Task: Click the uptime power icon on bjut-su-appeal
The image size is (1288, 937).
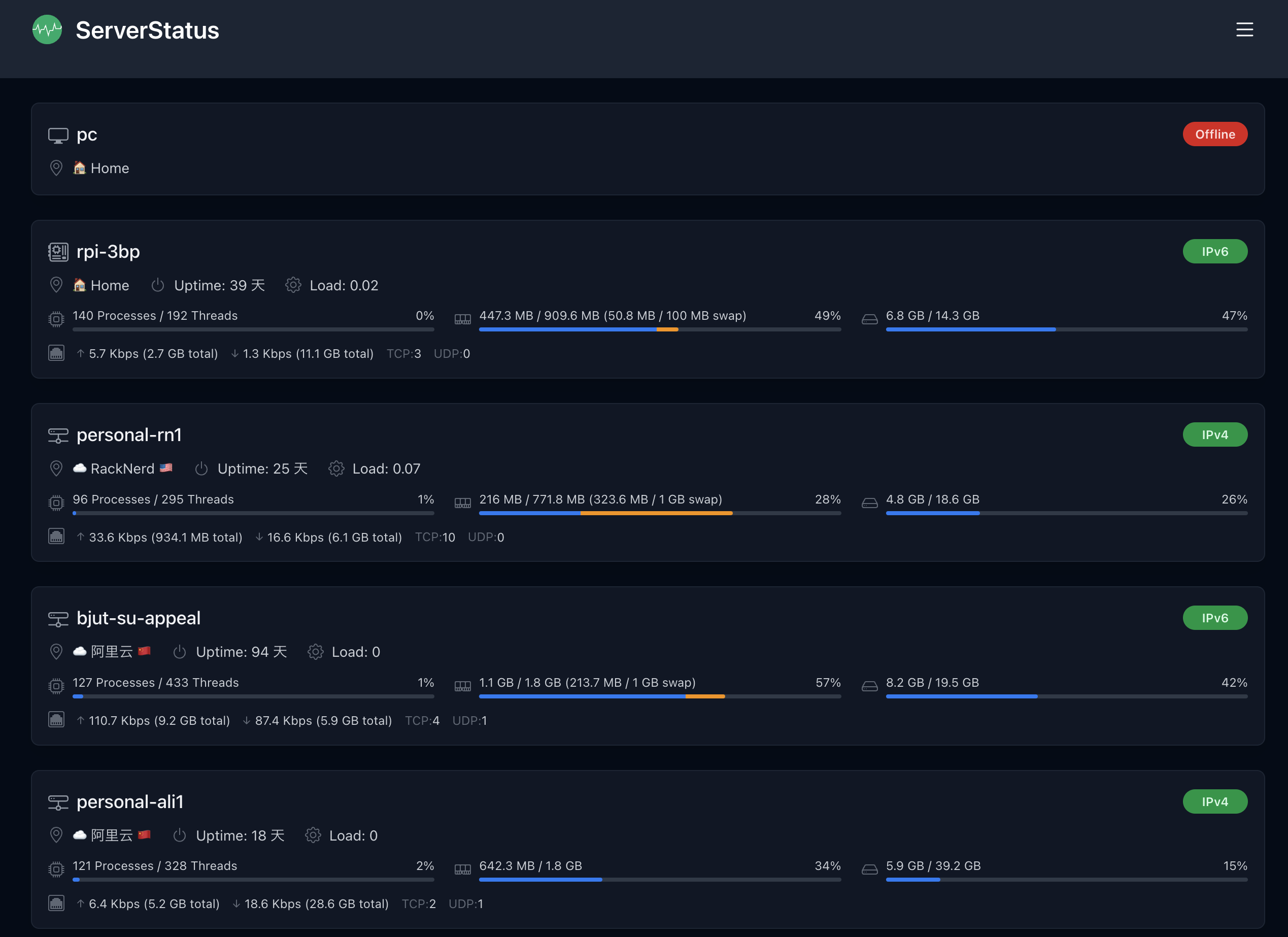Action: [x=180, y=652]
